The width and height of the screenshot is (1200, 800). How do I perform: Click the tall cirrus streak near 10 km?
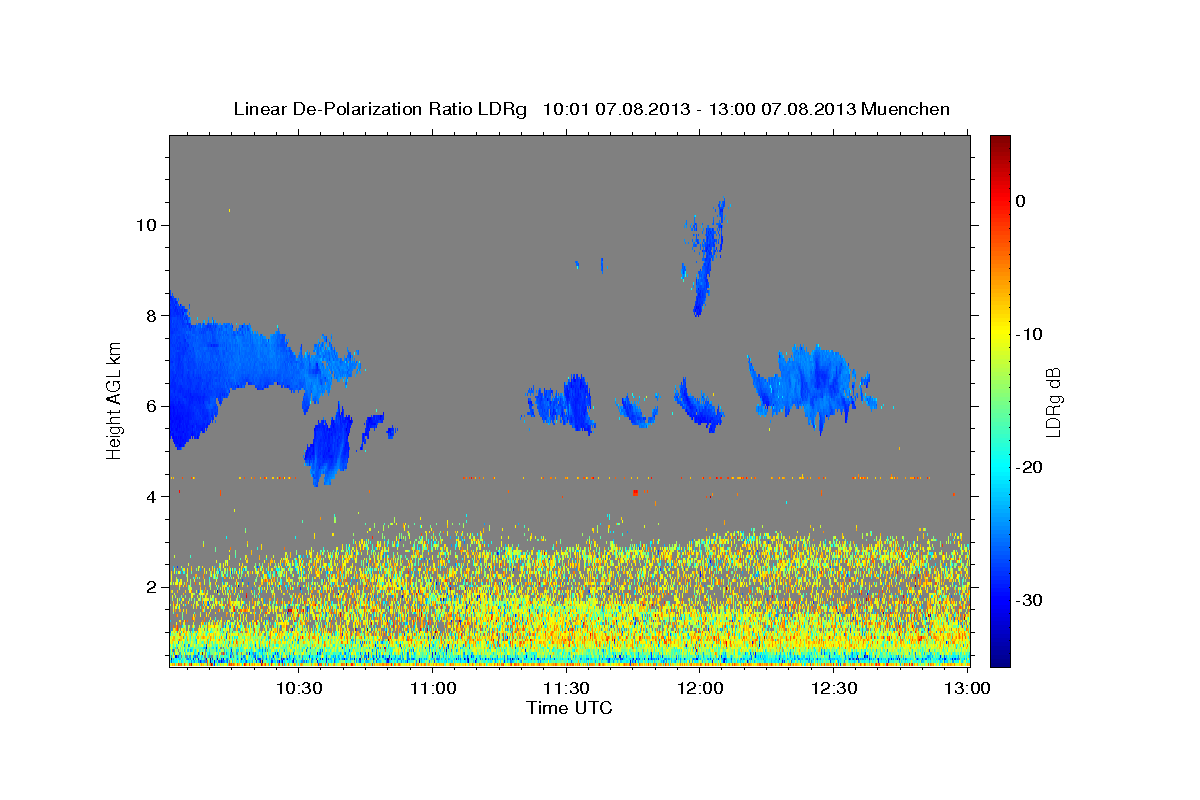707,258
